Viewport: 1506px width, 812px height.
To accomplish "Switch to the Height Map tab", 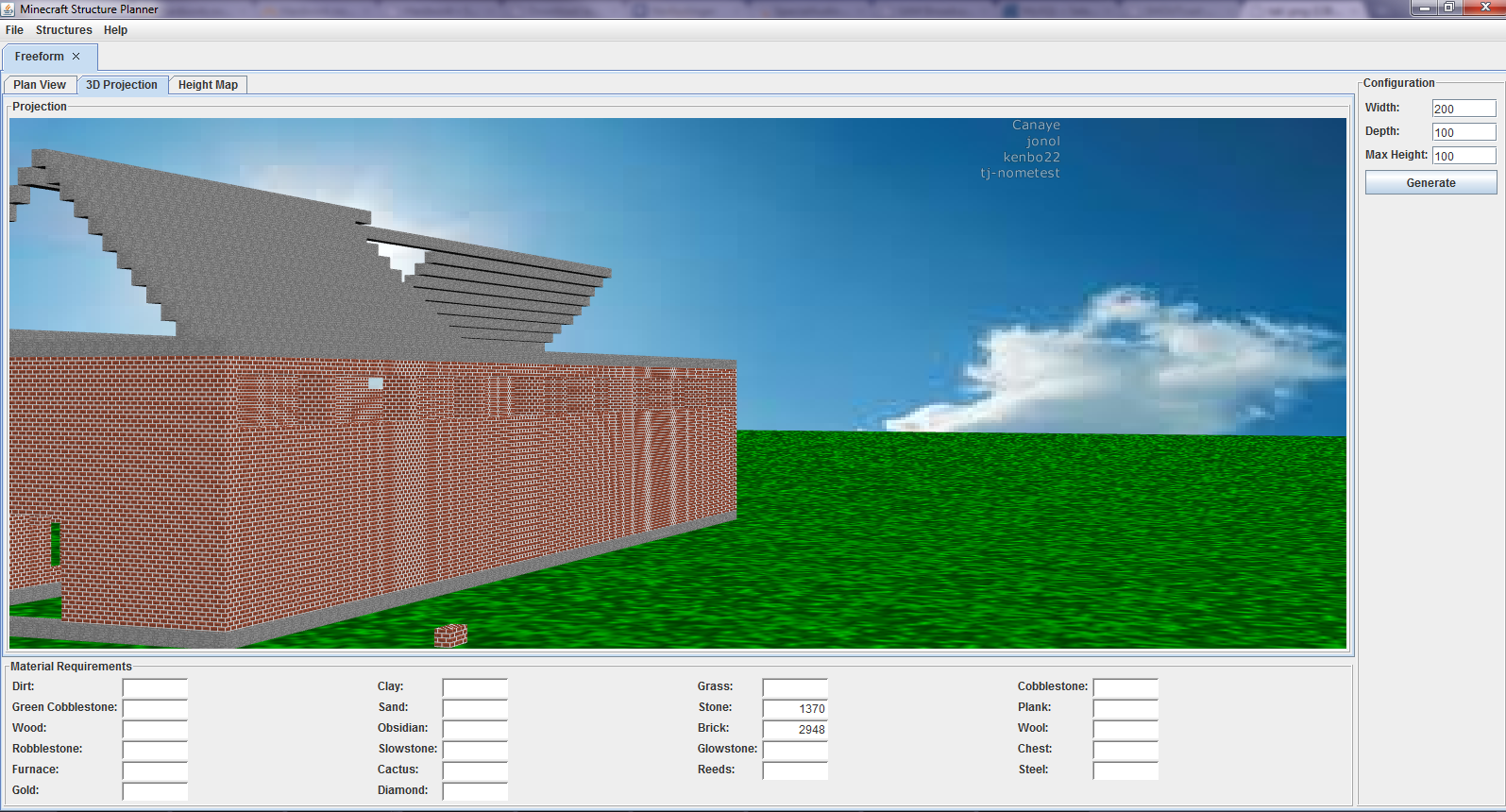I will 208,85.
